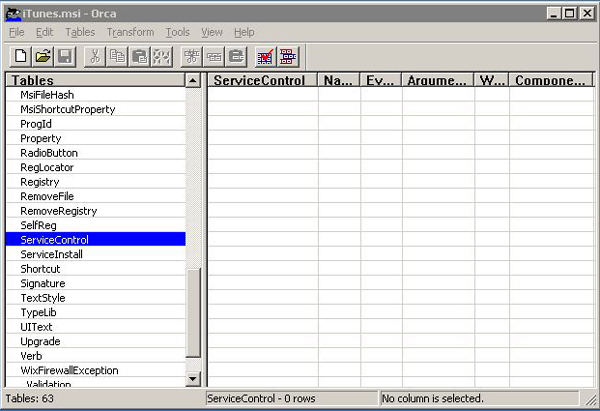Click the Tables list header

94,80
